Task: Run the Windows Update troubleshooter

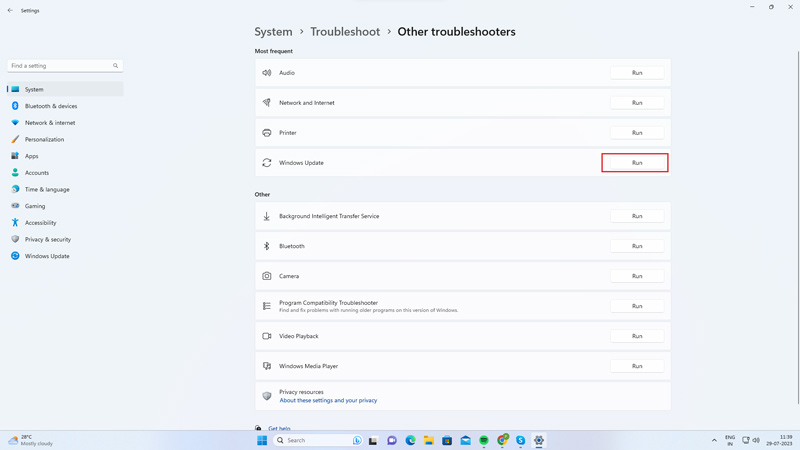Action: point(637,163)
